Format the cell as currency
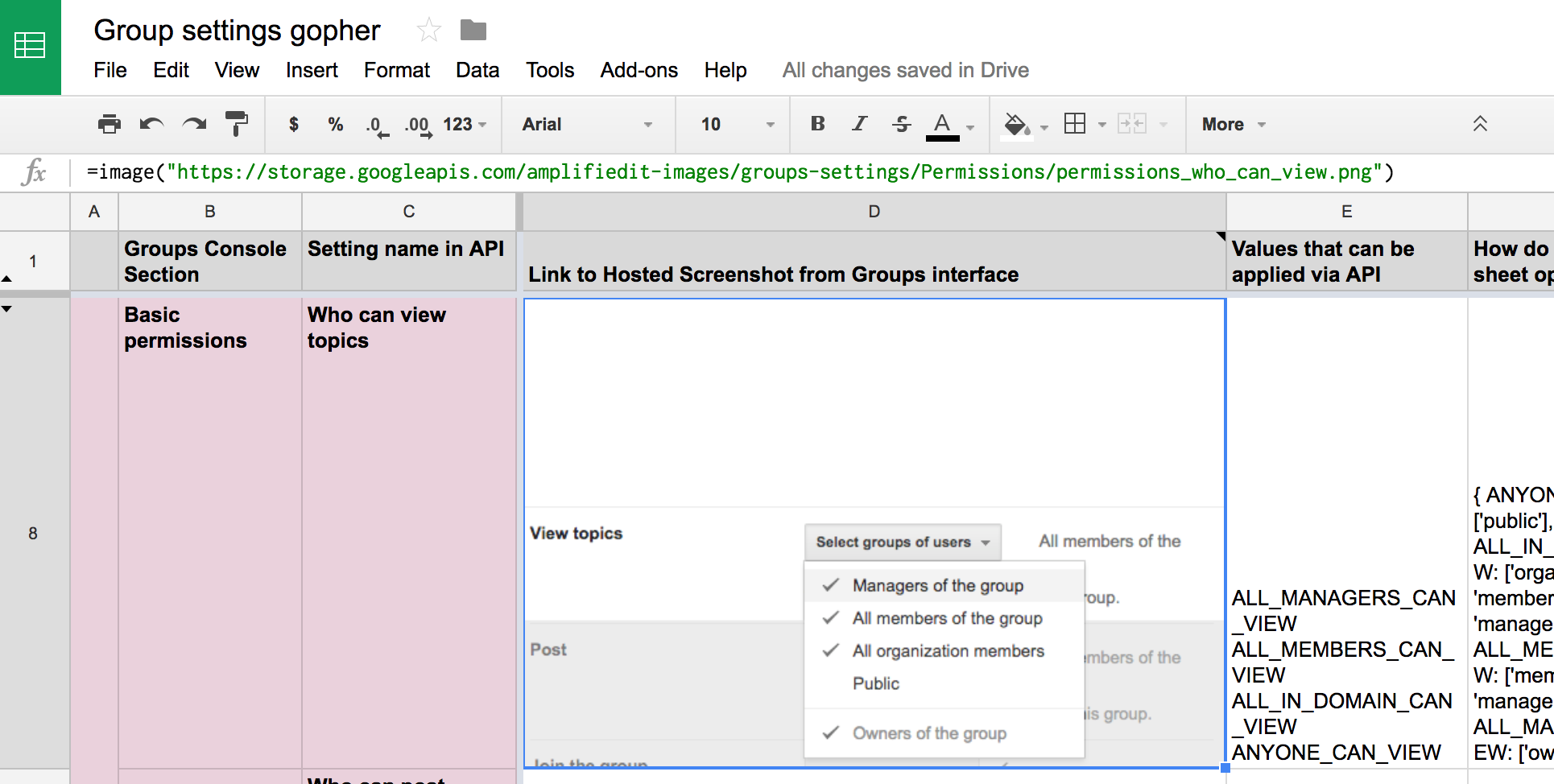Viewport: 1554px width, 784px height. pos(294,124)
